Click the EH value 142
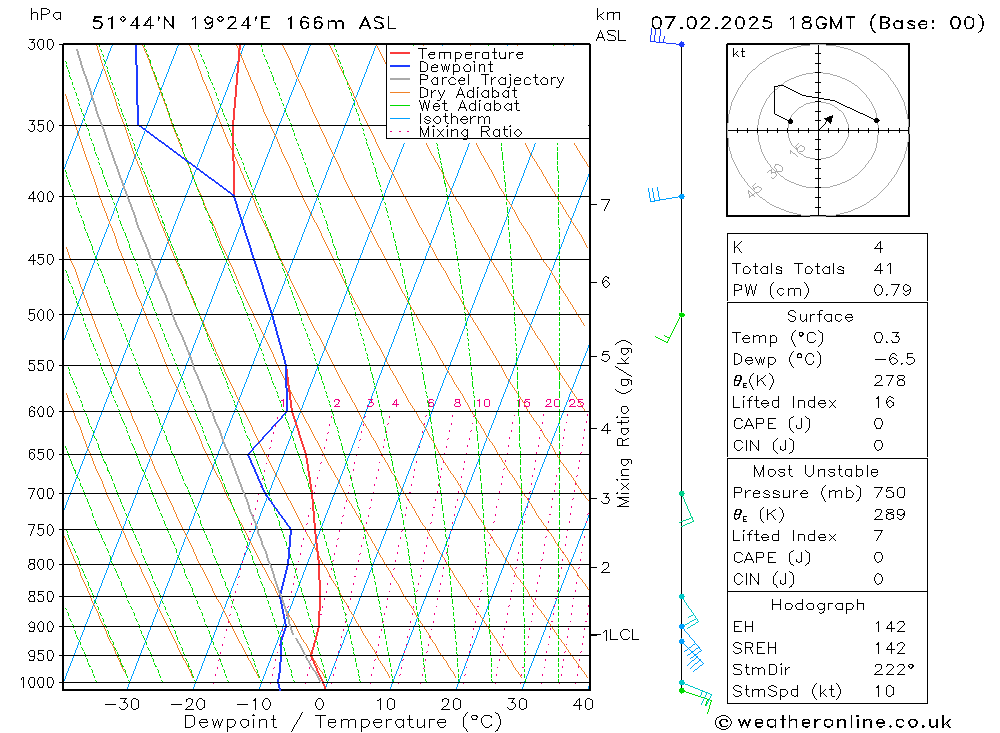The height and width of the screenshot is (733, 1000). point(890,626)
